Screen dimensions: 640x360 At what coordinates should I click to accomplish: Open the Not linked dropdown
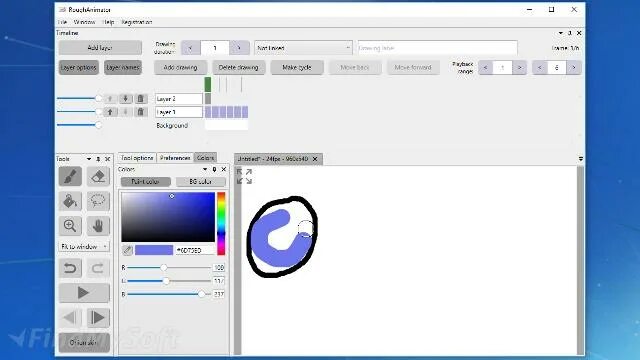click(303, 48)
